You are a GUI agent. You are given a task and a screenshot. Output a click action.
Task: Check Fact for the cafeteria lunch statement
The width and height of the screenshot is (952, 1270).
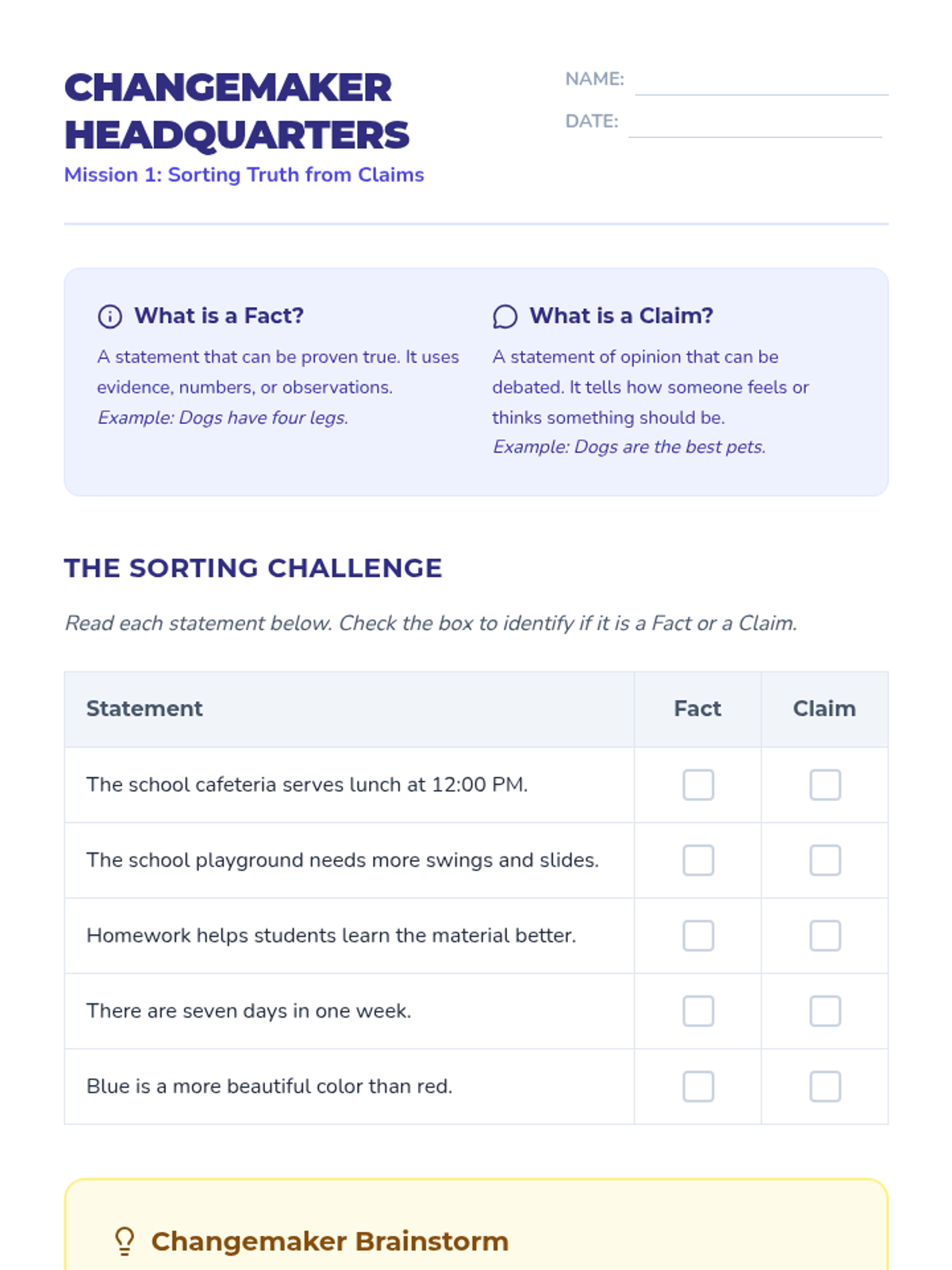pyautogui.click(x=698, y=785)
